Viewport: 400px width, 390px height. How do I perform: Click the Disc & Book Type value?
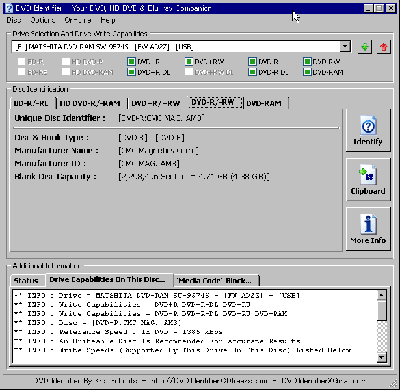[x=151, y=138]
